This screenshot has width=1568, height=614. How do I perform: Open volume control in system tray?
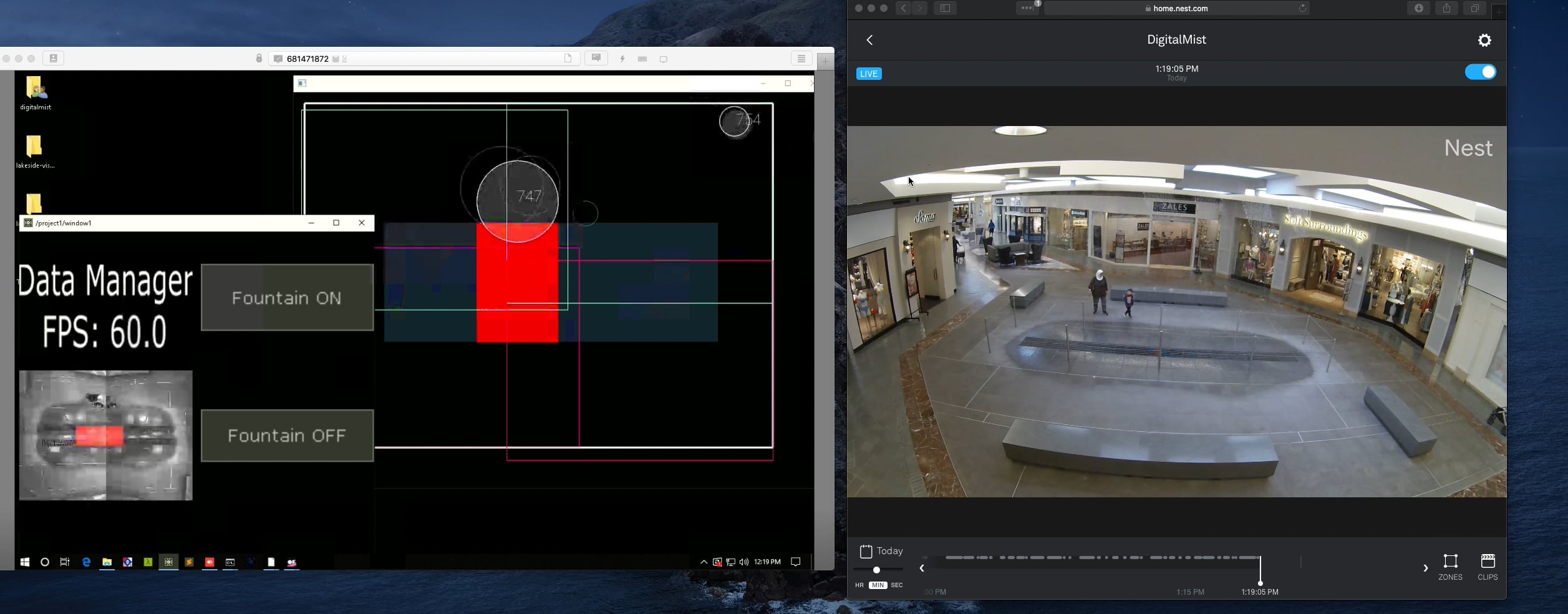coord(743,562)
